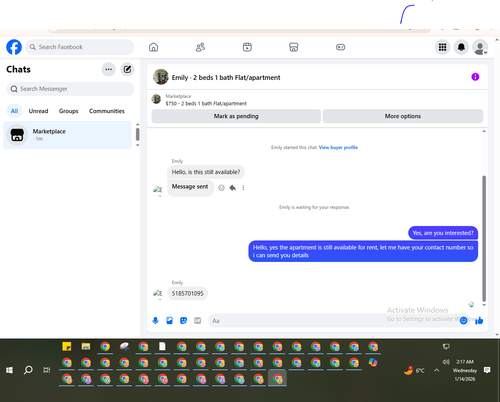Click the chat list scrollbar handle
This screenshot has height=402, width=500.
[137, 134]
